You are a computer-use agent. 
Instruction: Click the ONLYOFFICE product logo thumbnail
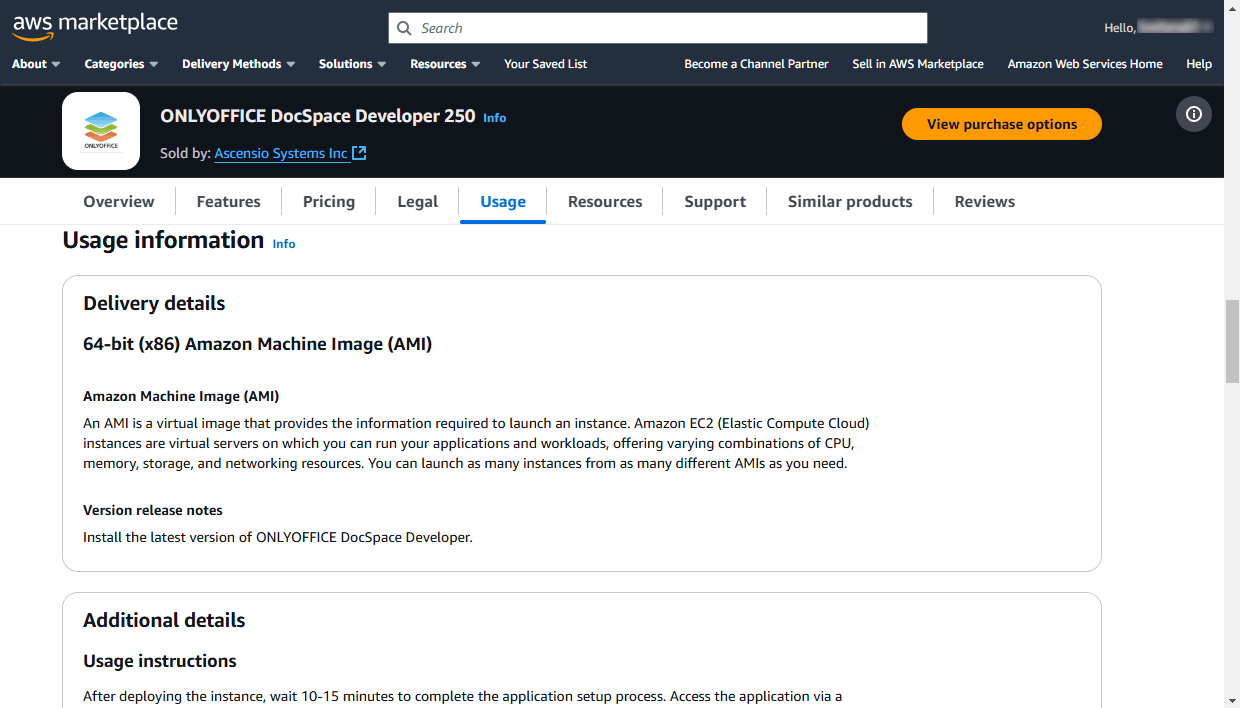(101, 131)
